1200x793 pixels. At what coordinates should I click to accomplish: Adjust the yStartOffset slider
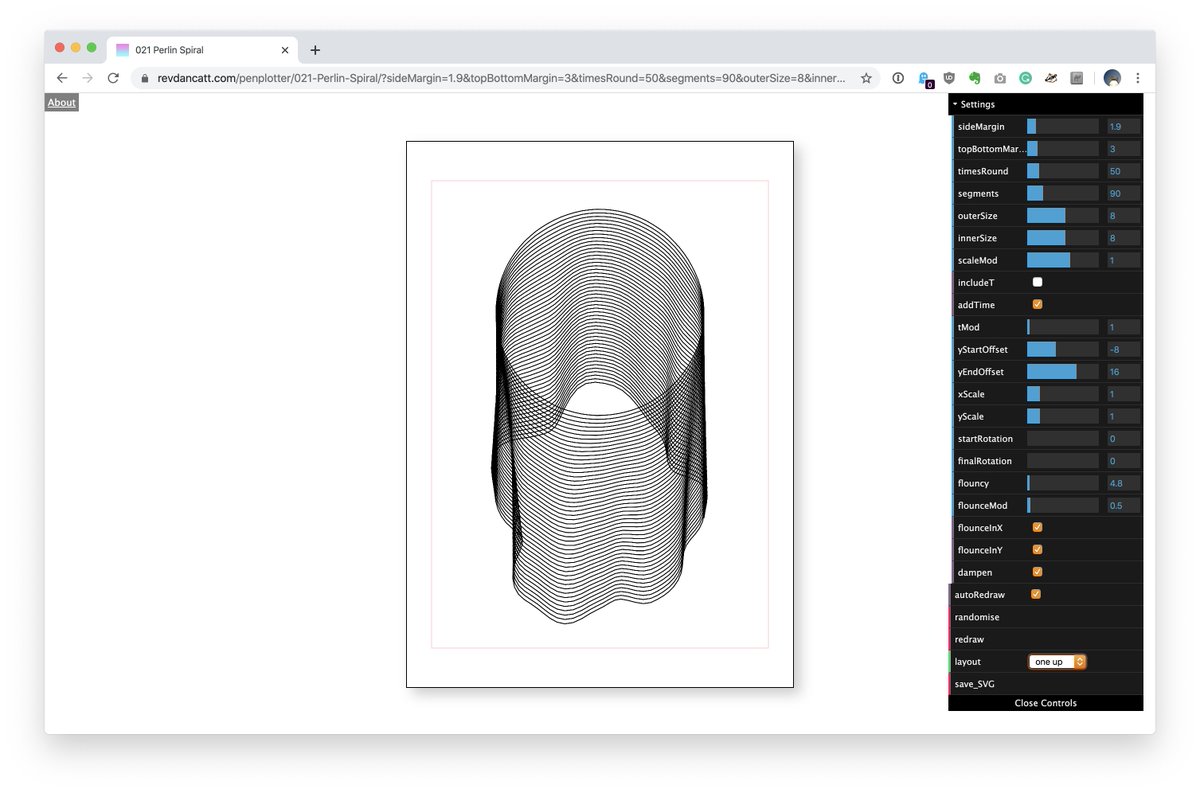(x=1063, y=349)
